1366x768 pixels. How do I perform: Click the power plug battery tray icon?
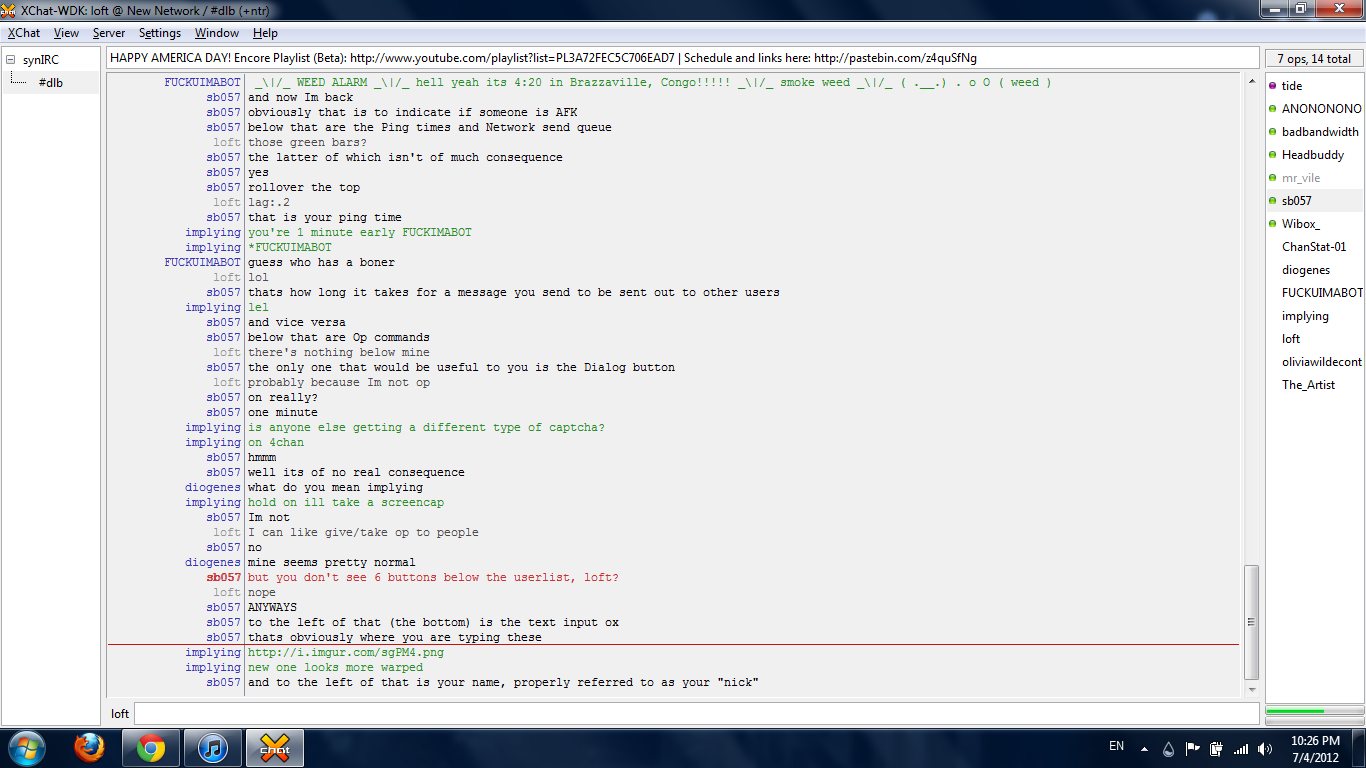[1217, 748]
